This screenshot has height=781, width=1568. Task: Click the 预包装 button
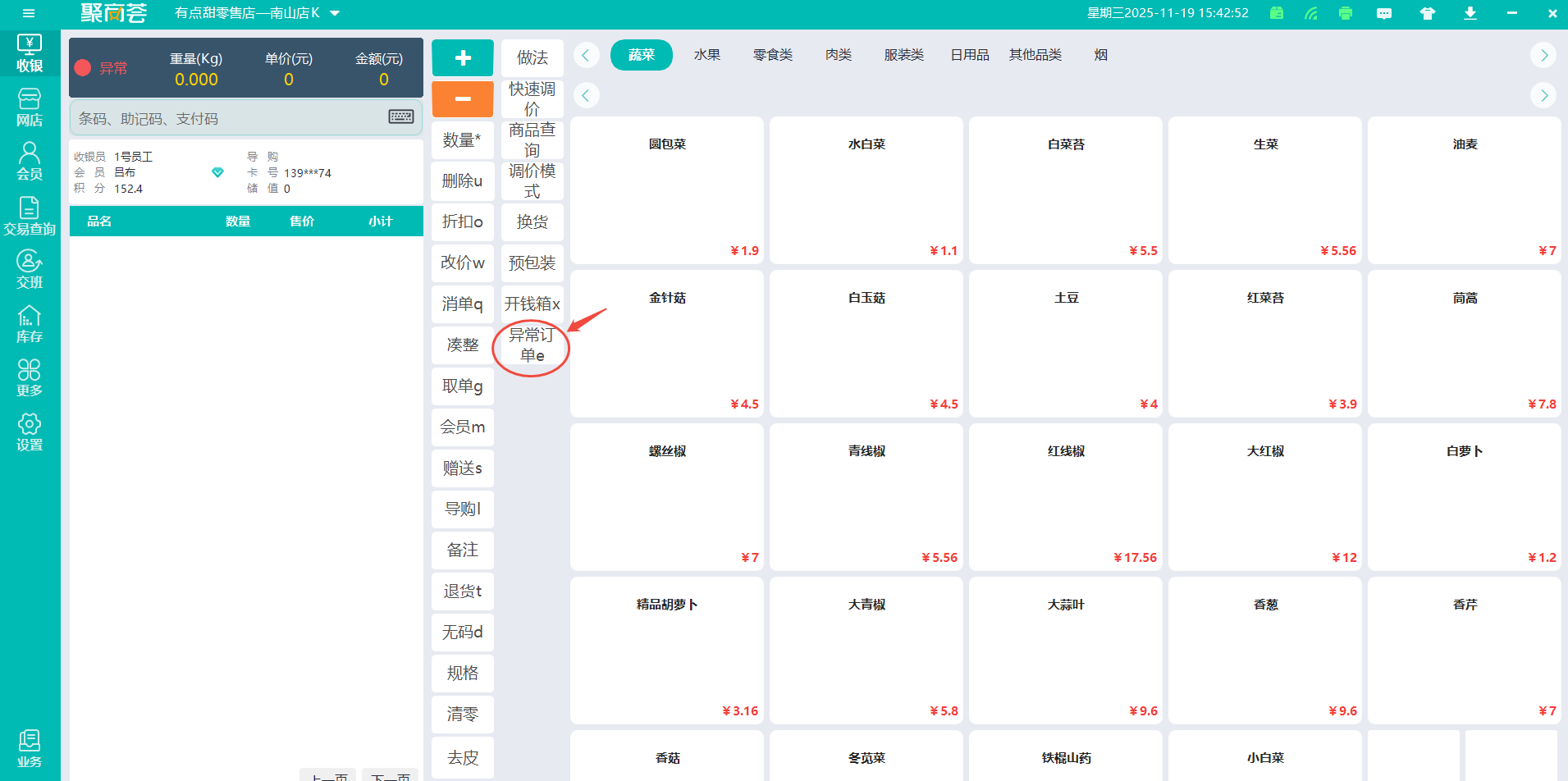tap(533, 263)
